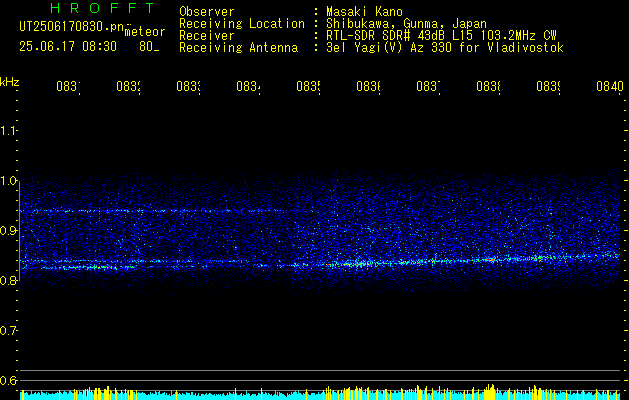
Task: Click the word meteor in the header
Action: [145, 32]
